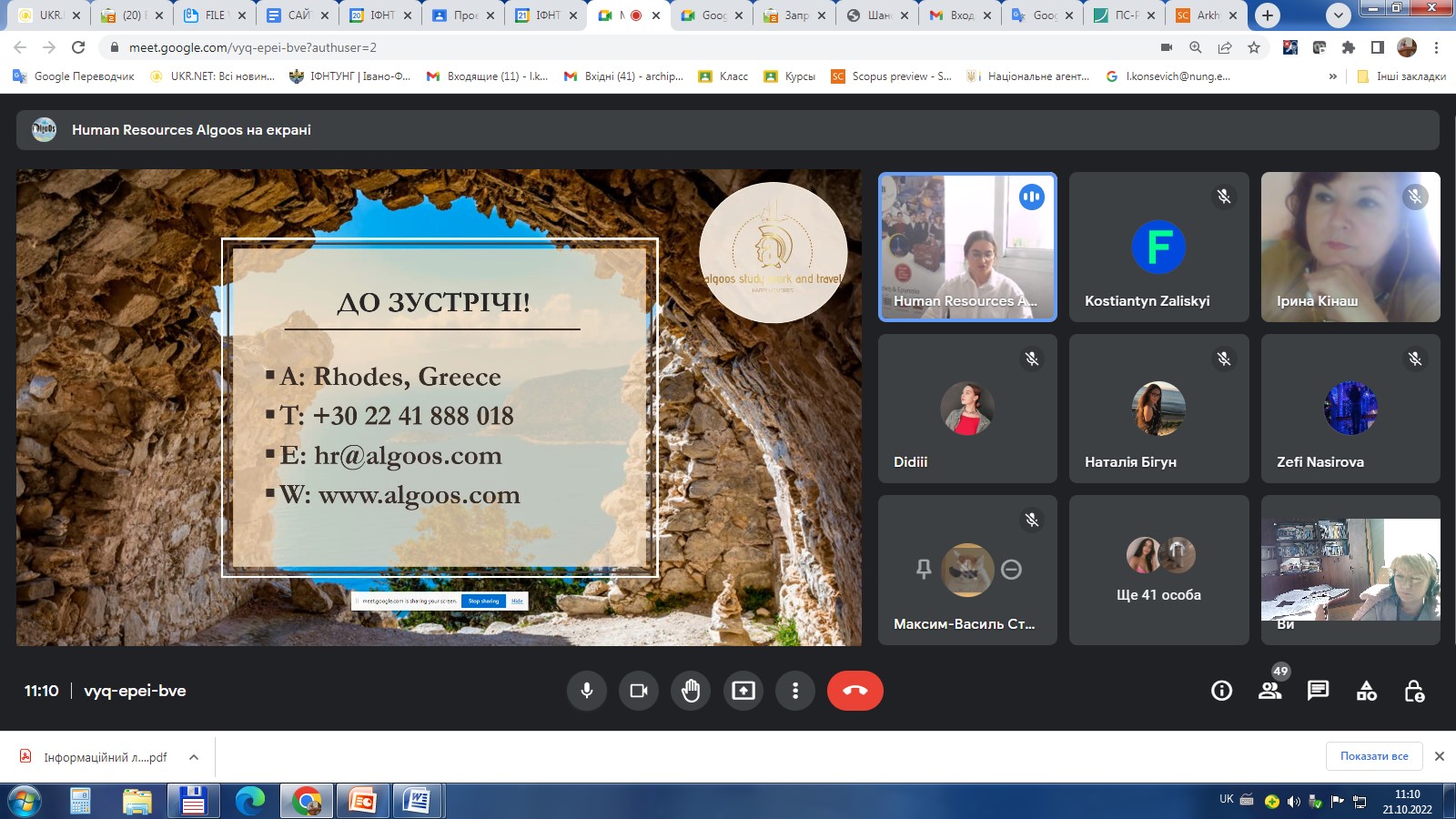Viewport: 1456px width, 819px height.
Task: Open the meeting details info icon
Action: point(1221,691)
